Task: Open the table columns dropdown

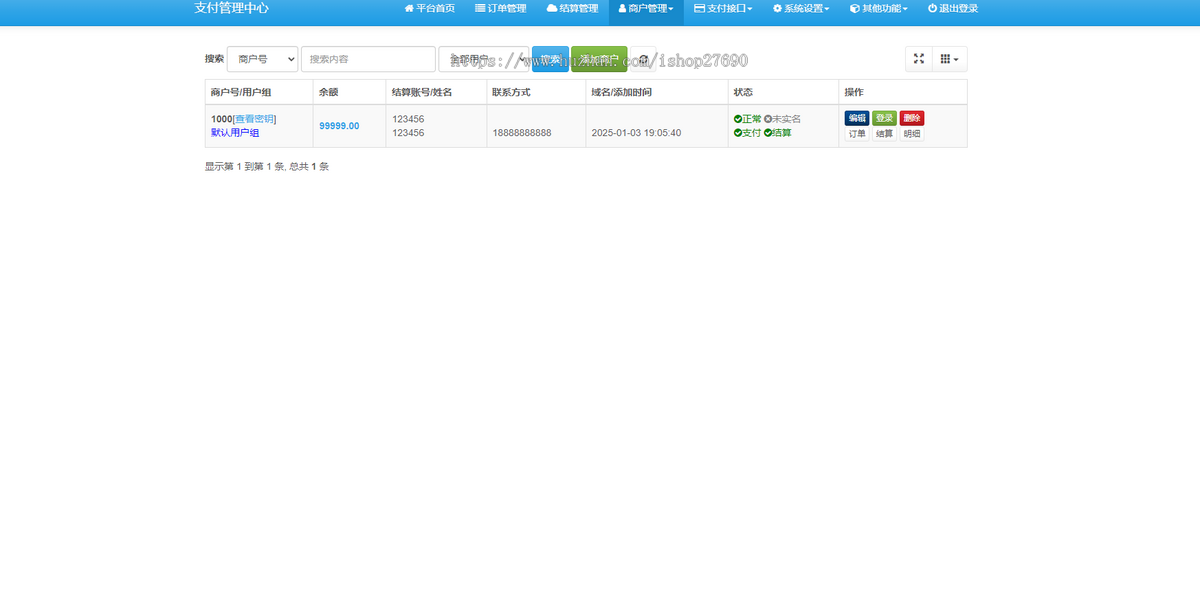Action: [950, 59]
